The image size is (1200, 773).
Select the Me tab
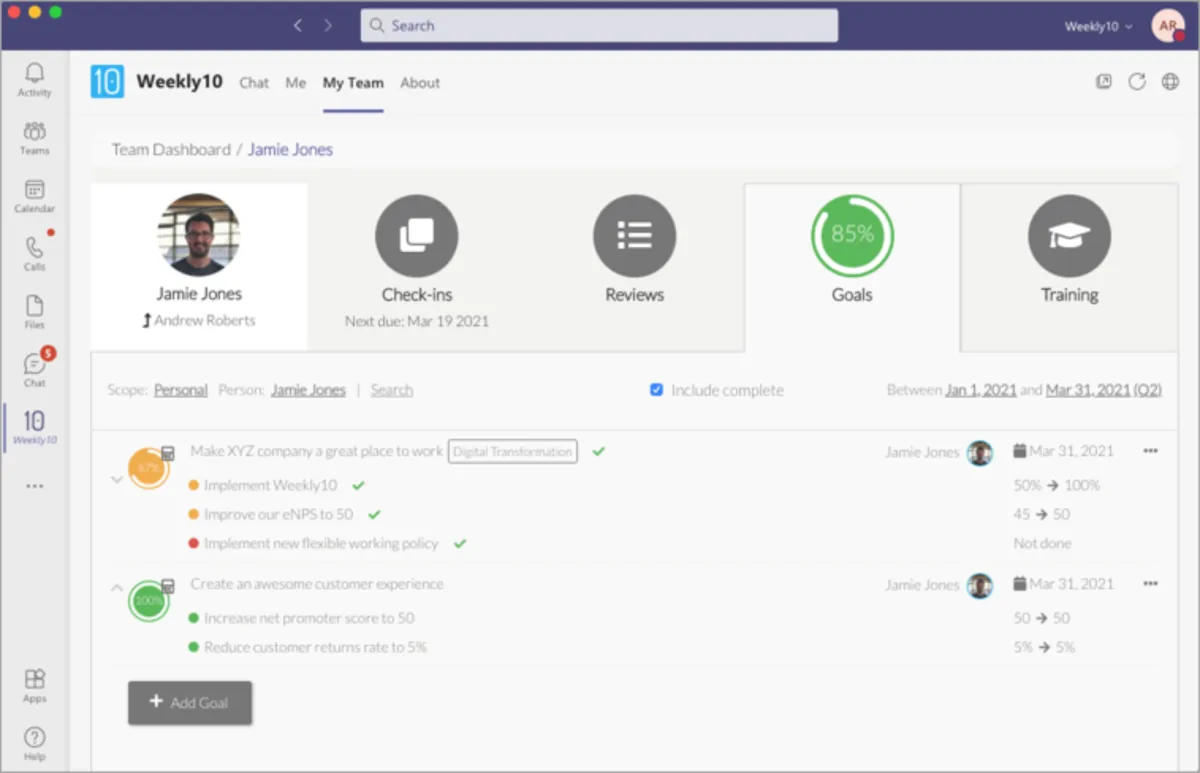click(295, 83)
